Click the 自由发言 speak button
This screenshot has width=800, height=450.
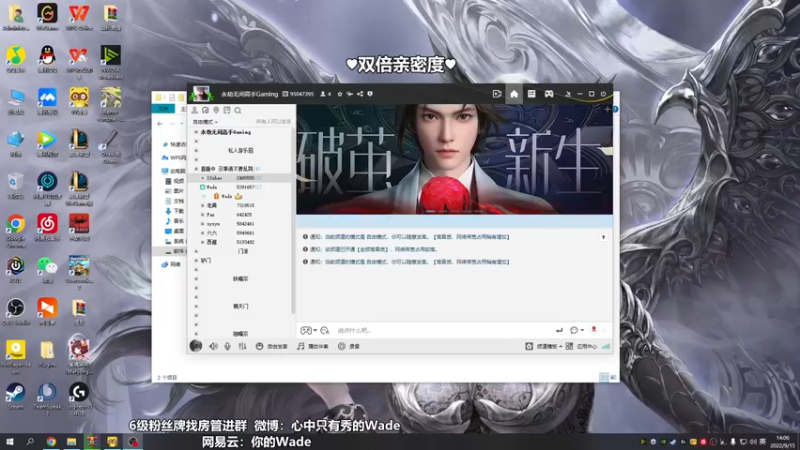[x=272, y=346]
